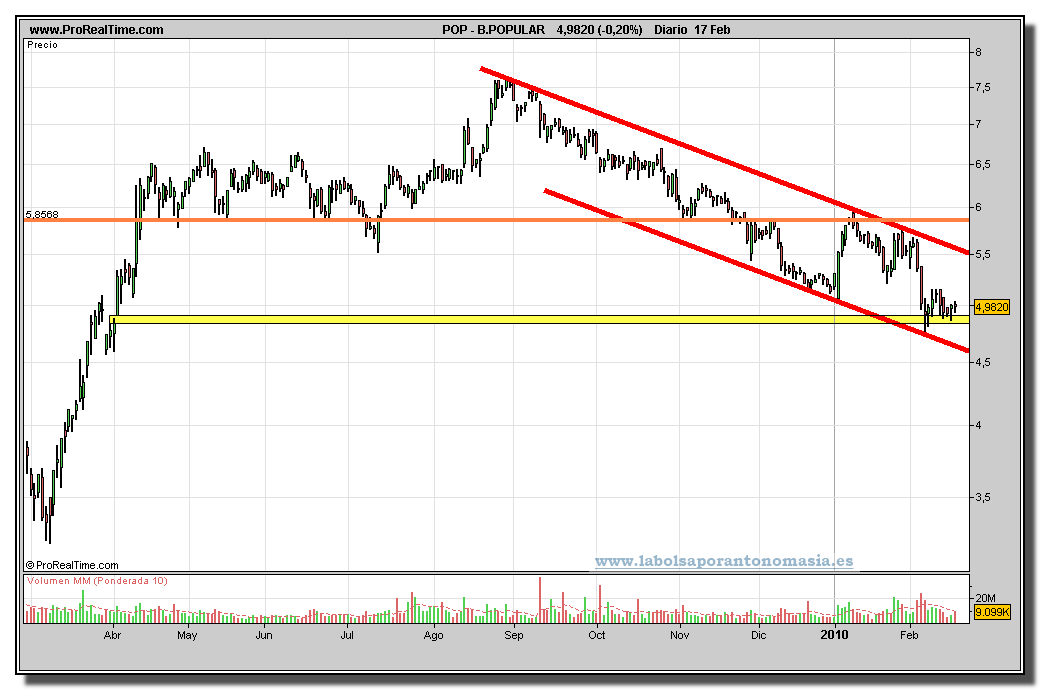Screen dimensions: 1040x690
Task: Select the 5,8568 resistance level label
Action: [x=42, y=214]
